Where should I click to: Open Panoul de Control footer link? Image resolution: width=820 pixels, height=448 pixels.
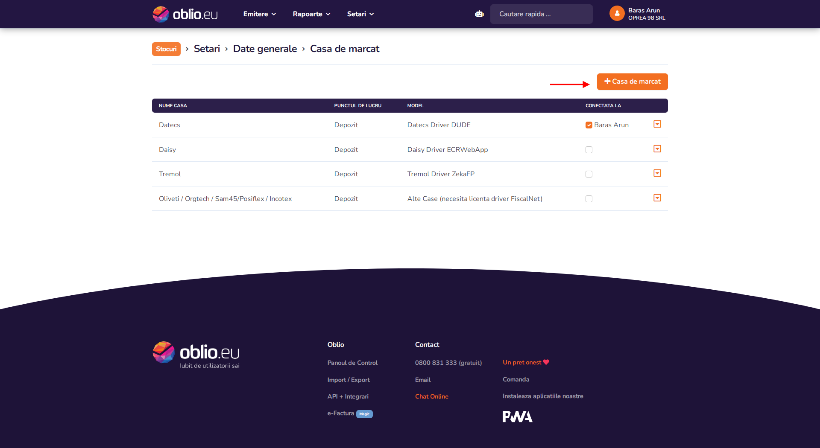click(352, 363)
